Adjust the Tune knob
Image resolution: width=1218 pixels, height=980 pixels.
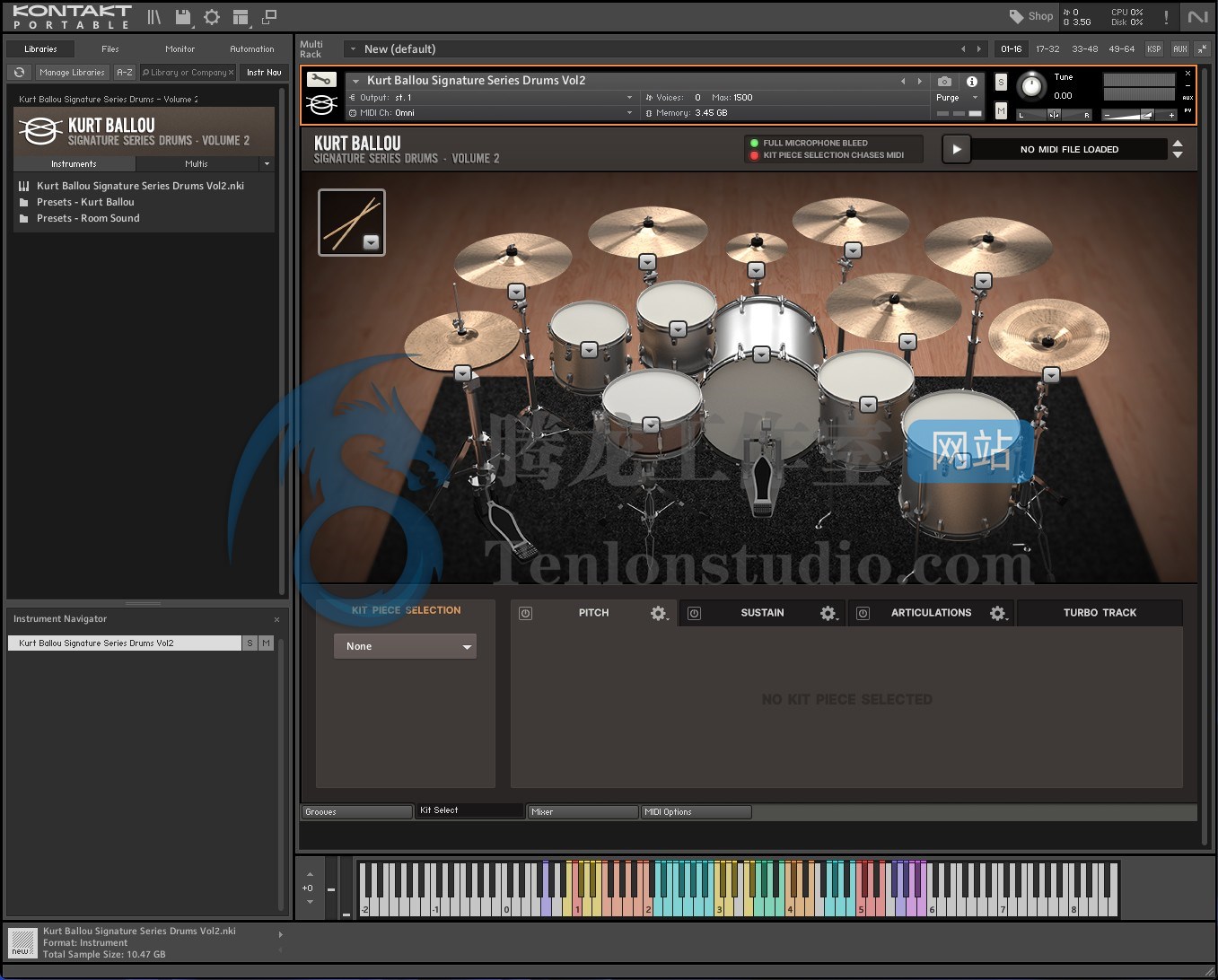pyautogui.click(x=1032, y=86)
